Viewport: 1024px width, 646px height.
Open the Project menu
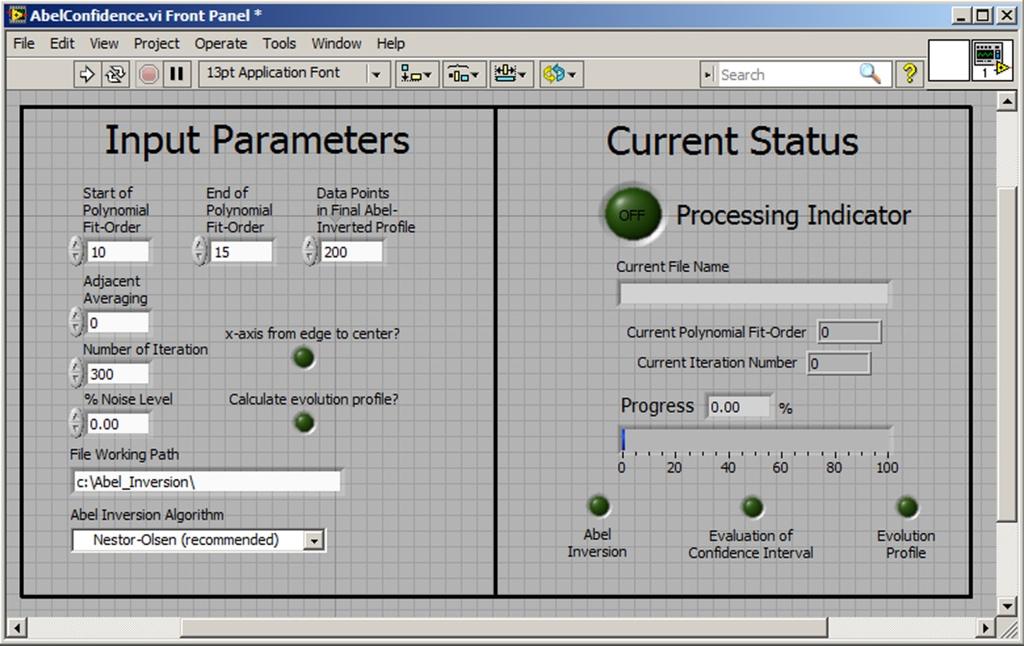[x=156, y=44]
